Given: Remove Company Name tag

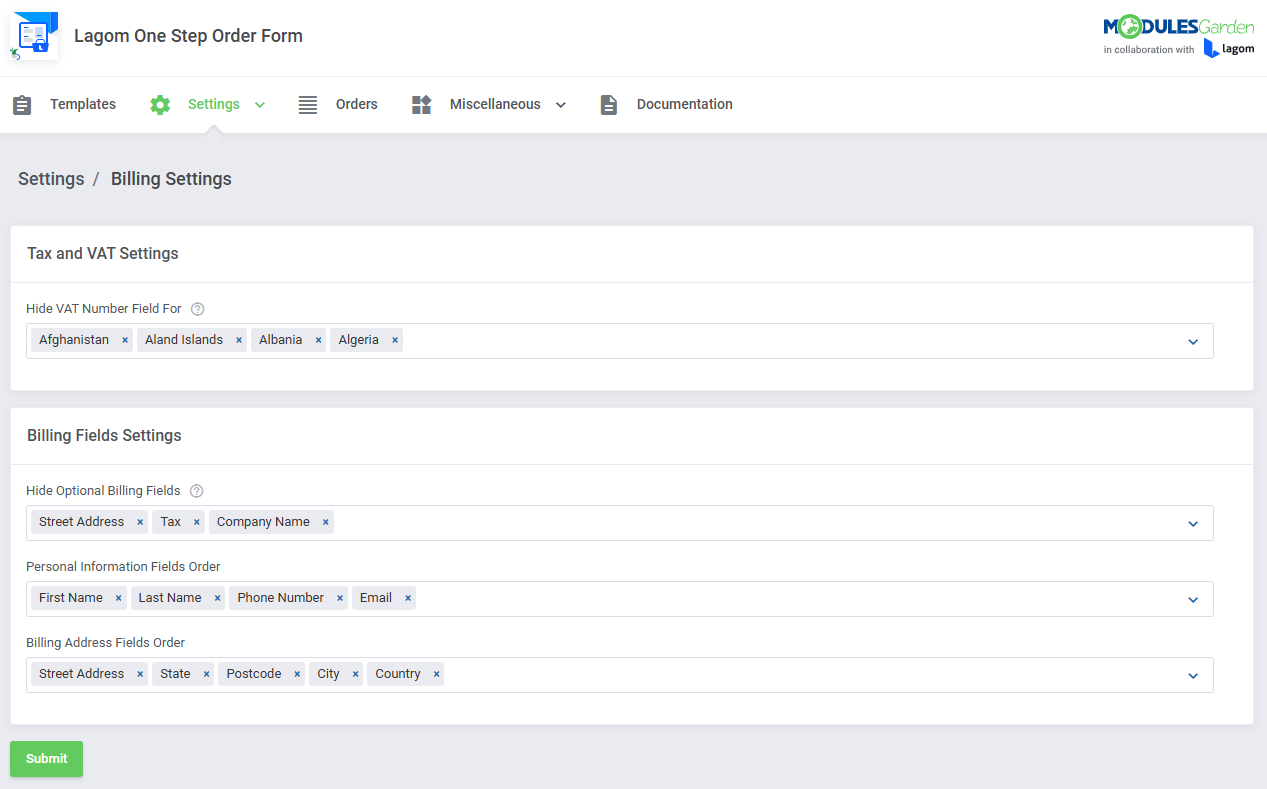Looking at the screenshot, I should pos(326,522).
